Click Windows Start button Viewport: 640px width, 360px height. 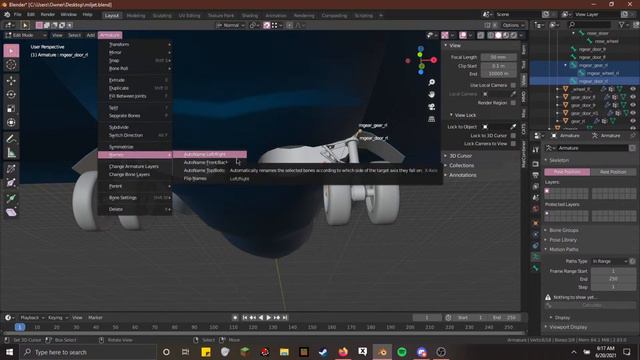pos(9,352)
